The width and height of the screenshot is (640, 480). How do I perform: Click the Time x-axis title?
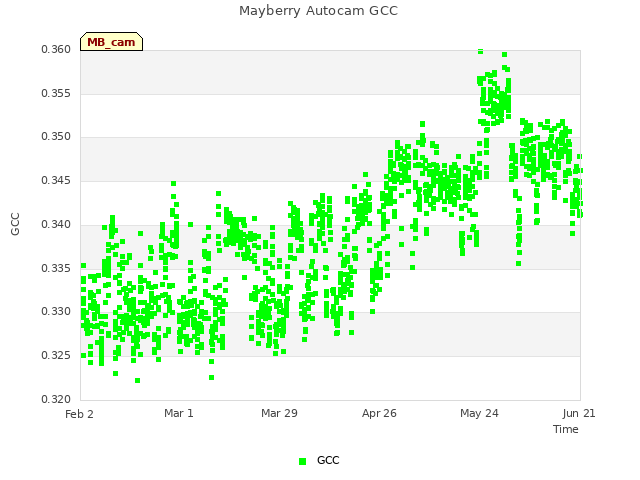[x=566, y=429]
